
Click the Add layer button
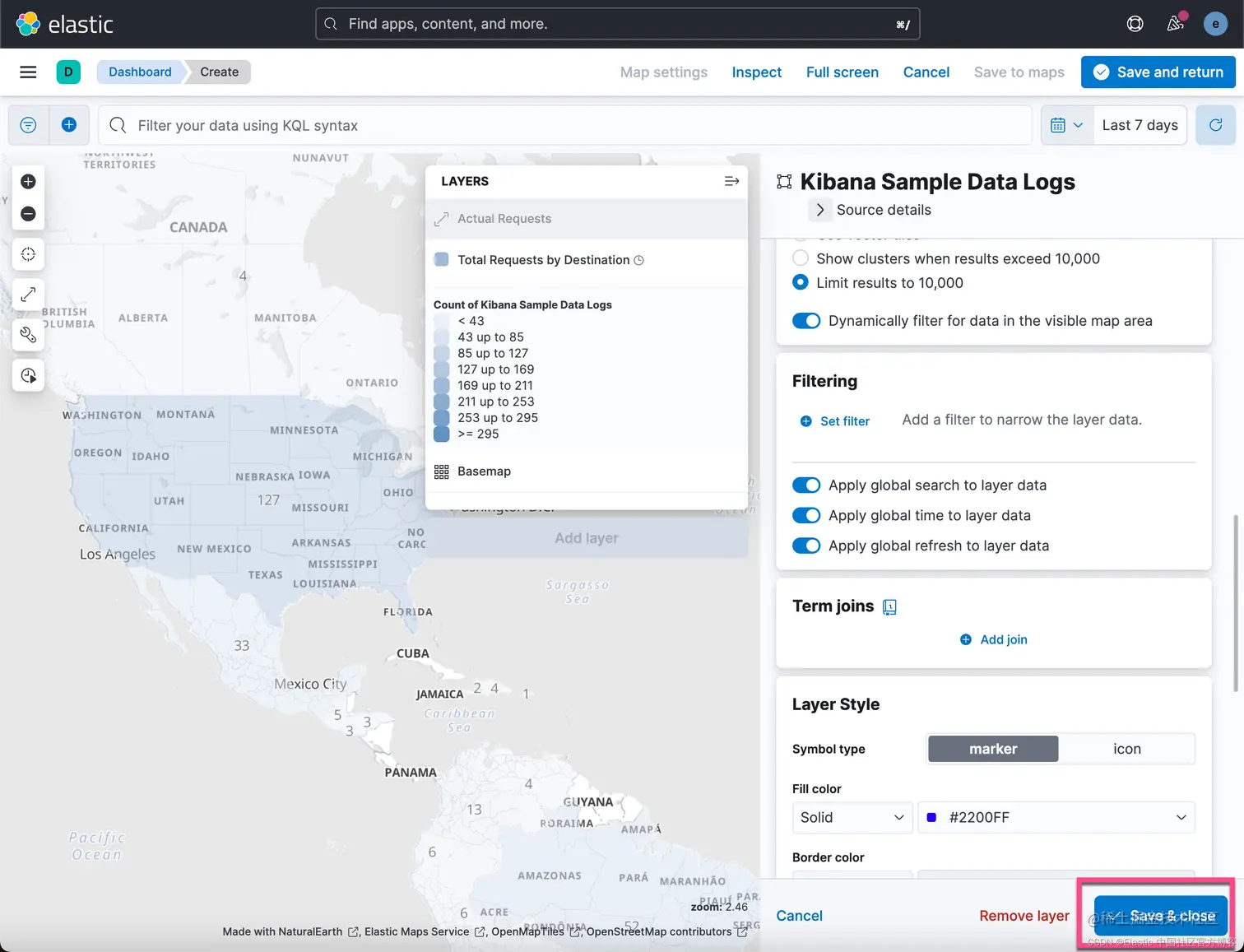(x=587, y=538)
